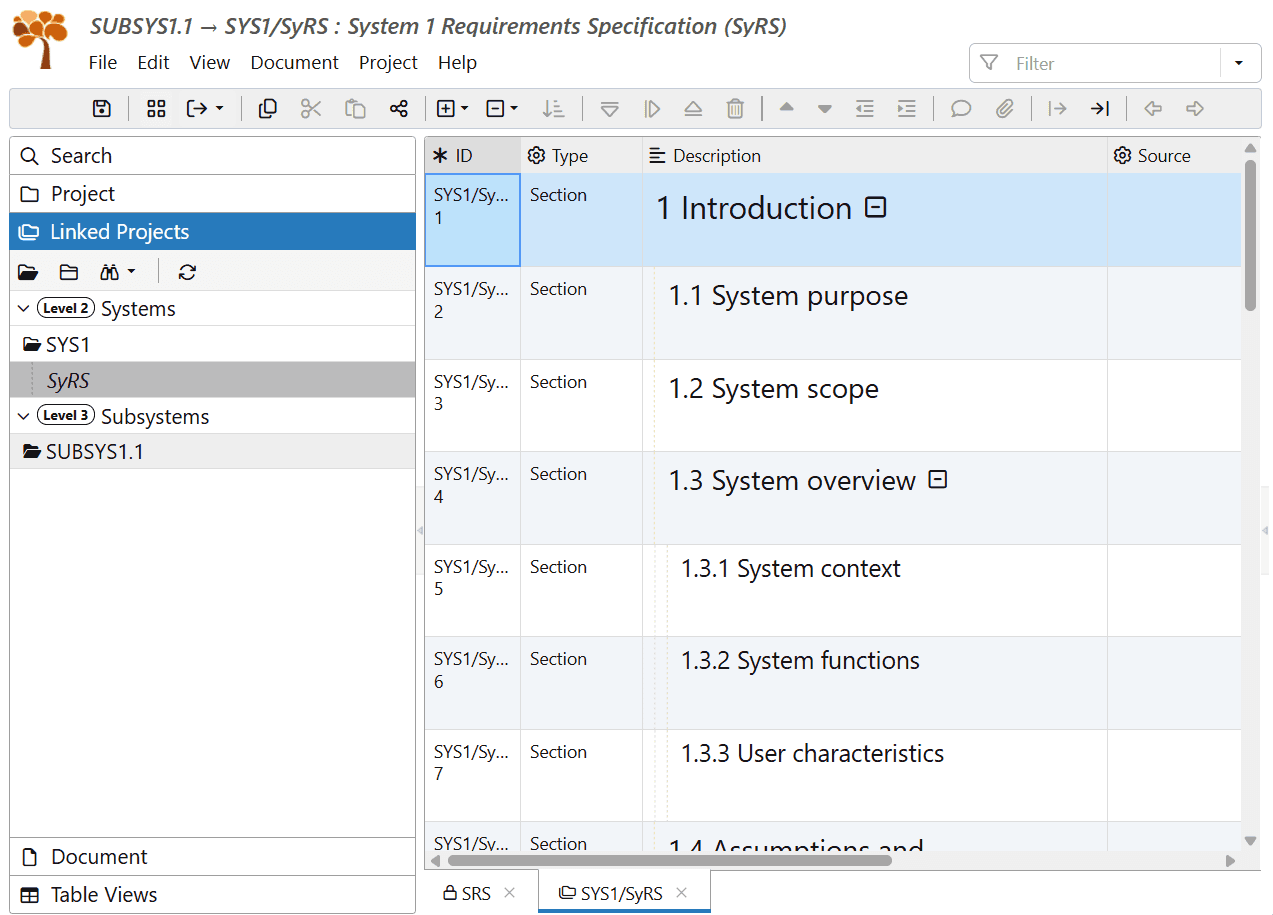Click the navigate back arrow icon
This screenshot has height=915, width=1273.
pos(1152,109)
